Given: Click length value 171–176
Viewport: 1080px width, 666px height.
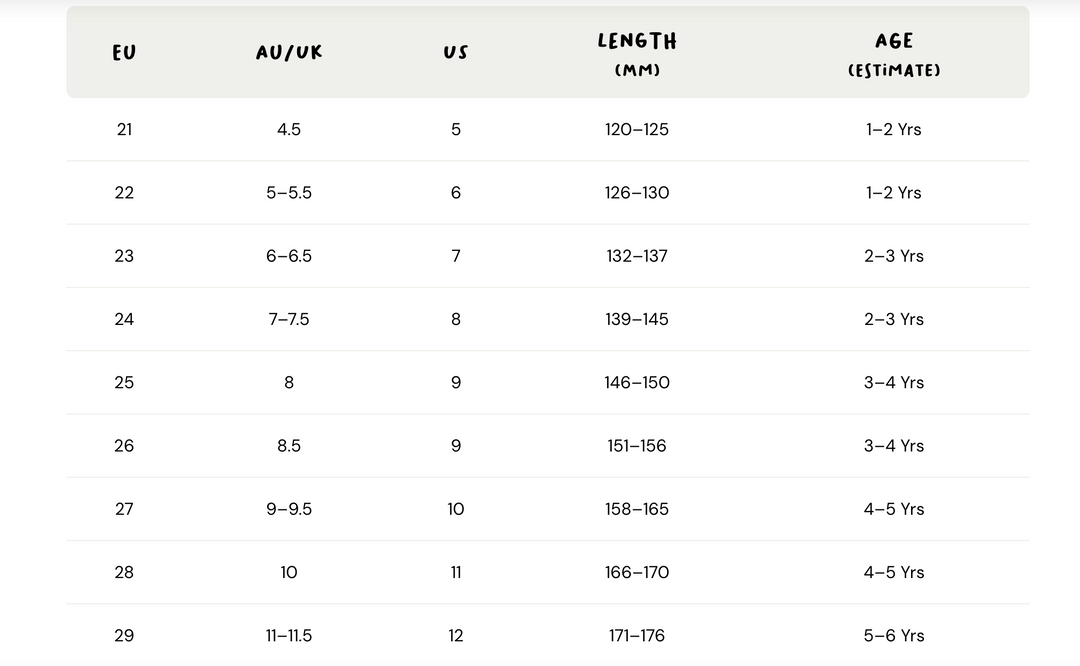Looking at the screenshot, I should click(637, 636).
